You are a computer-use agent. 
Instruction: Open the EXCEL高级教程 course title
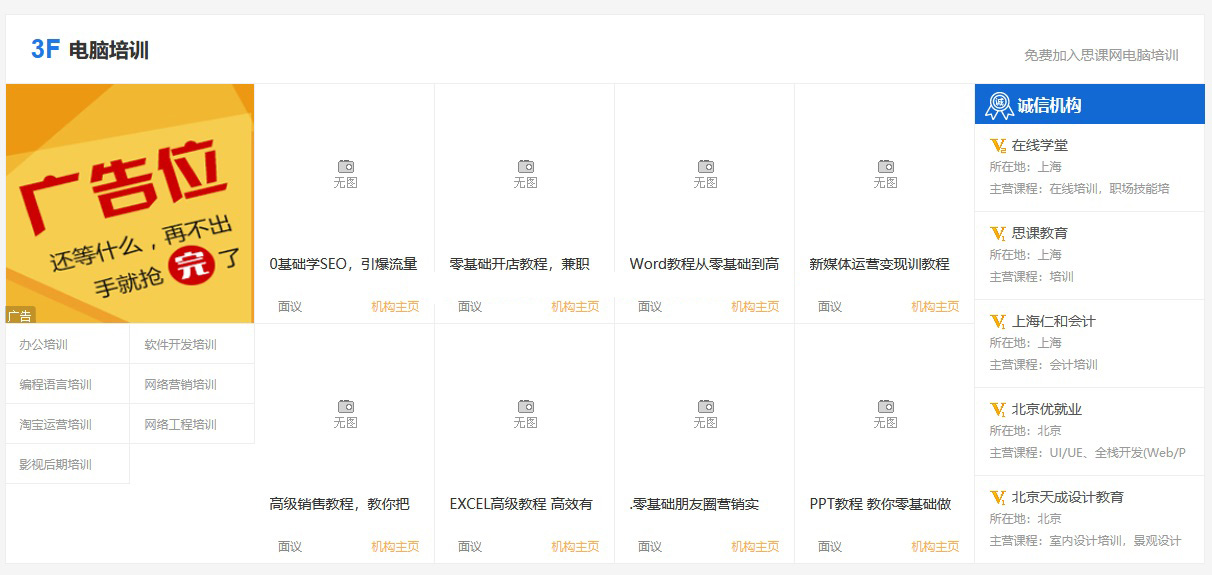pos(521,505)
